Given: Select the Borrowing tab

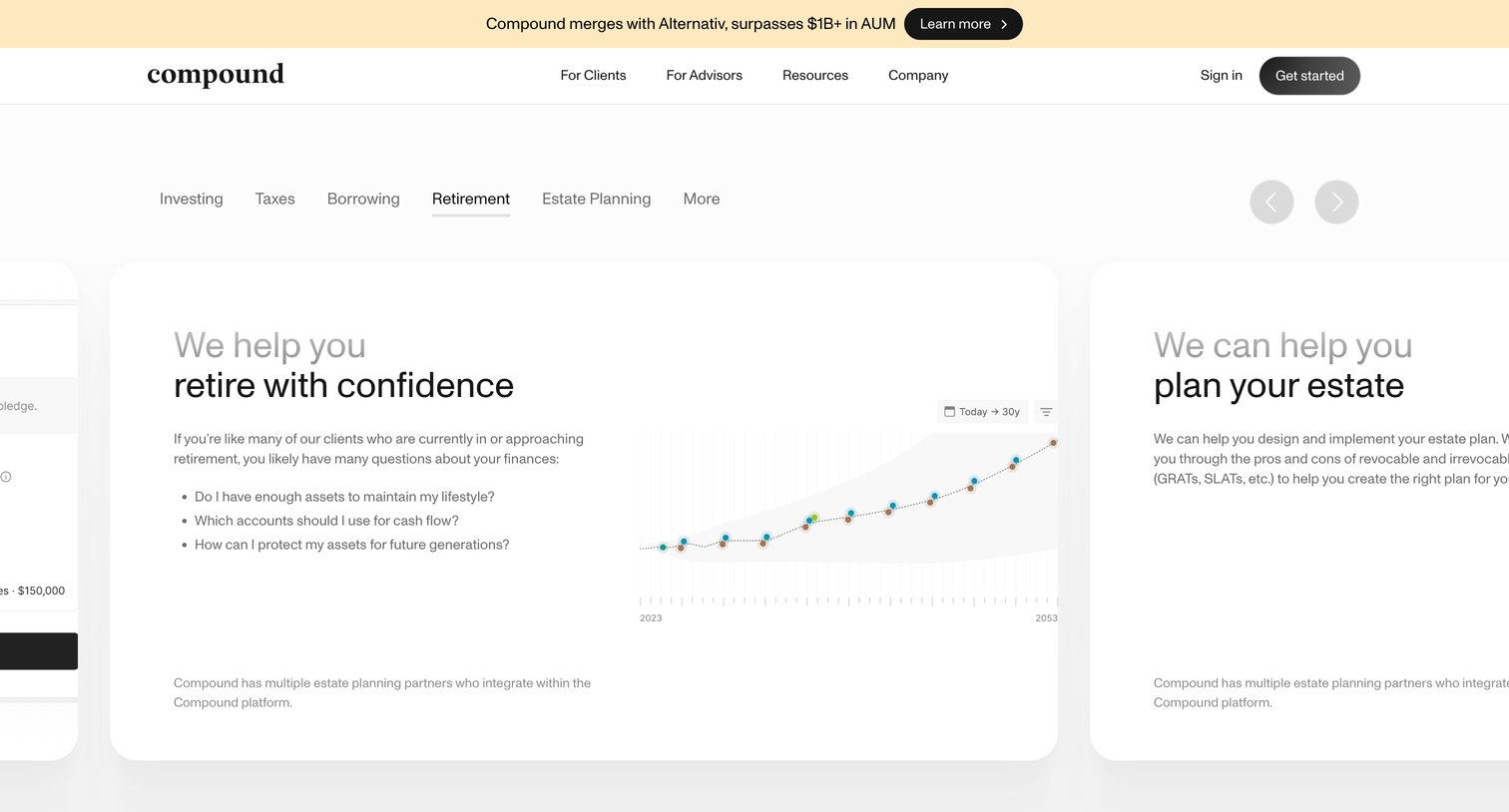Looking at the screenshot, I should coord(363,200).
